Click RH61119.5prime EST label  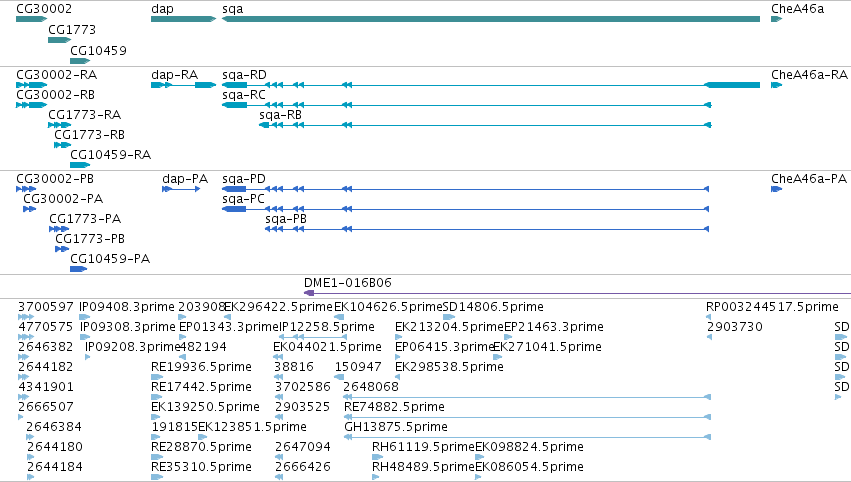click(423, 447)
